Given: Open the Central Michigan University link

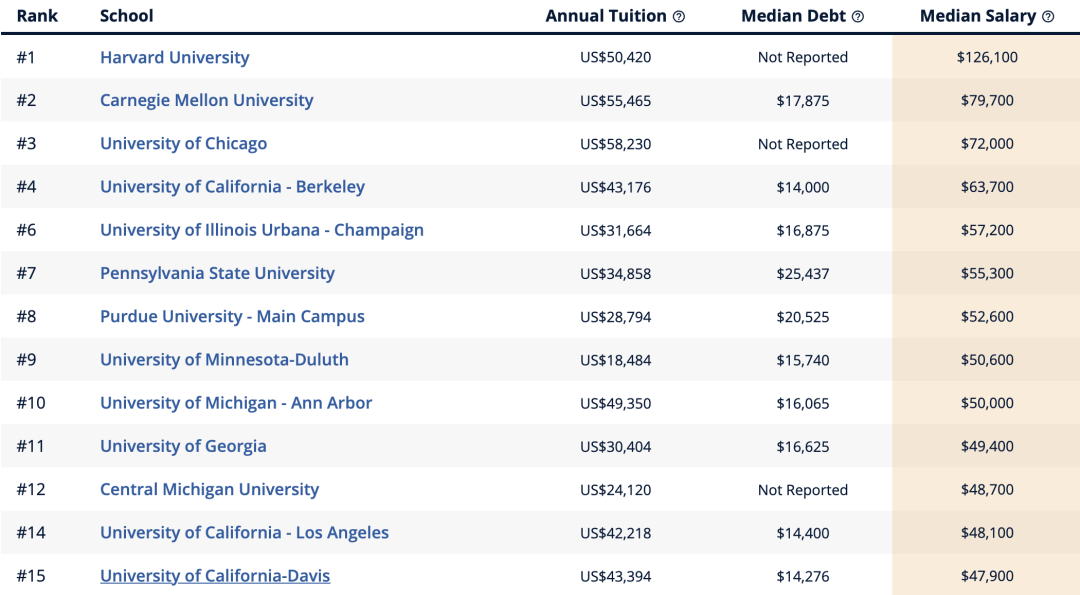Looking at the screenshot, I should (209, 490).
